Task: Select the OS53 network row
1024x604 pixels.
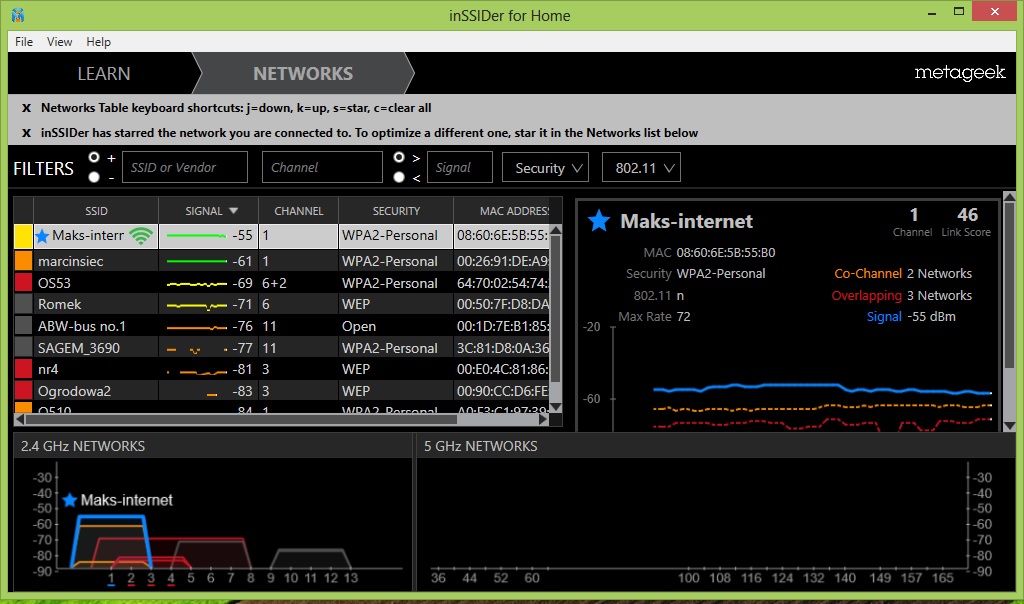Action: click(x=282, y=283)
